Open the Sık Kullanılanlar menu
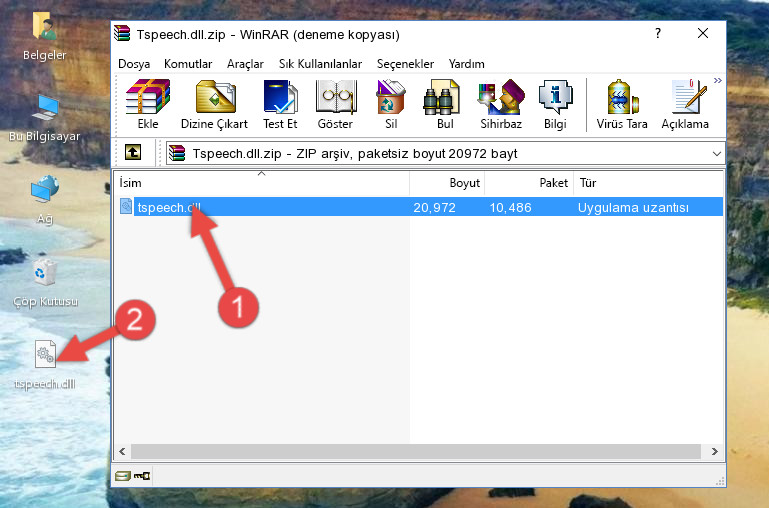This screenshot has width=769, height=508. tap(320, 64)
